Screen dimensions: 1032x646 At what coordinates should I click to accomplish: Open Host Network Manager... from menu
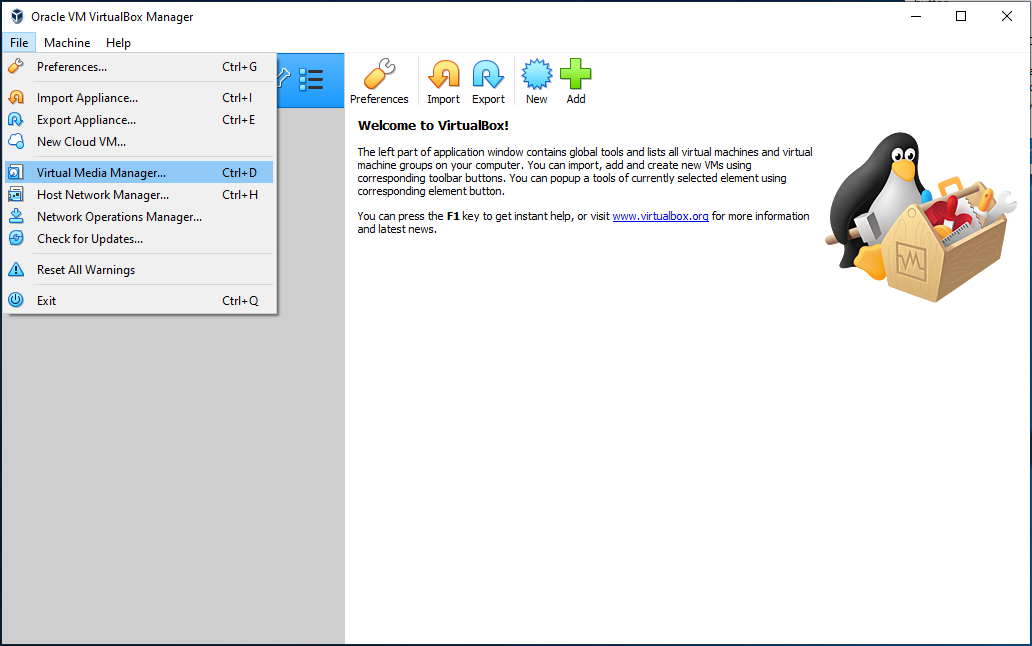click(139, 195)
